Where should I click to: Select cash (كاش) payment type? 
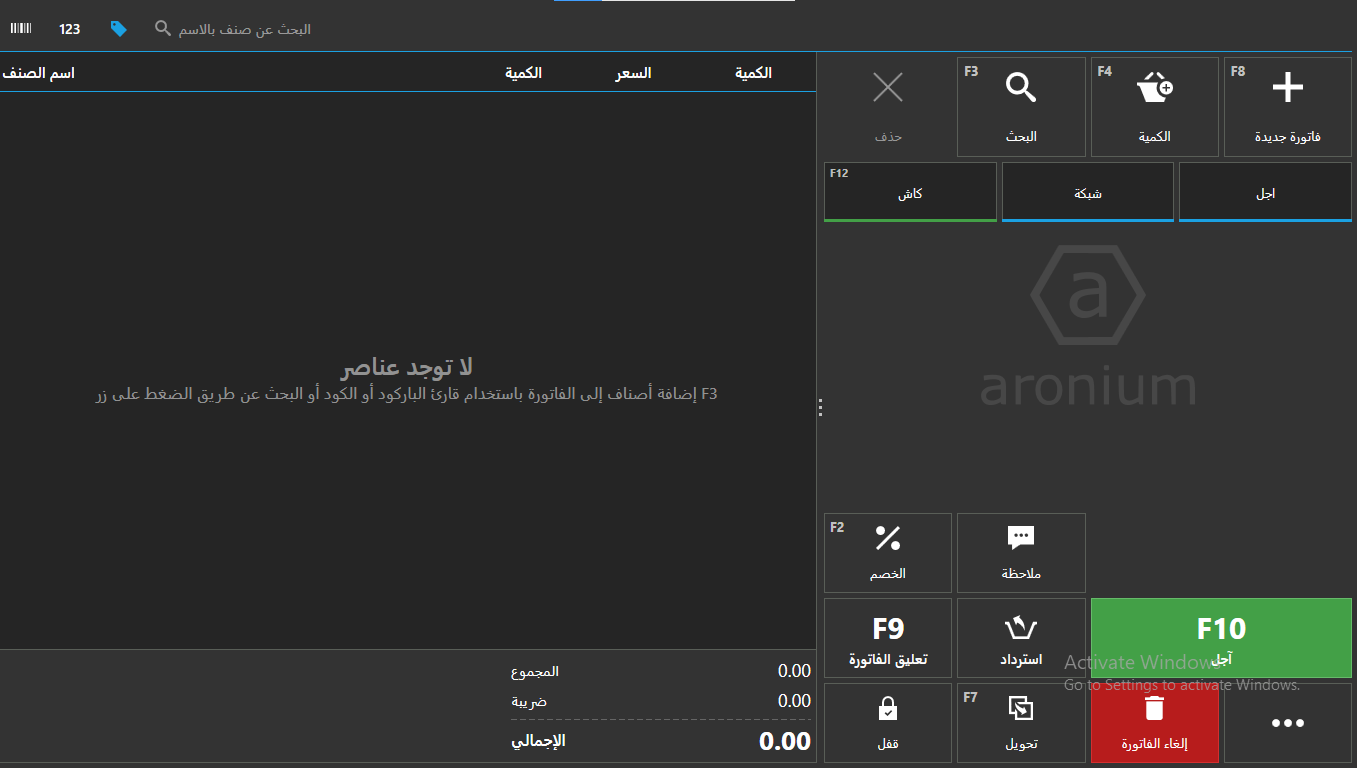[x=910, y=192]
